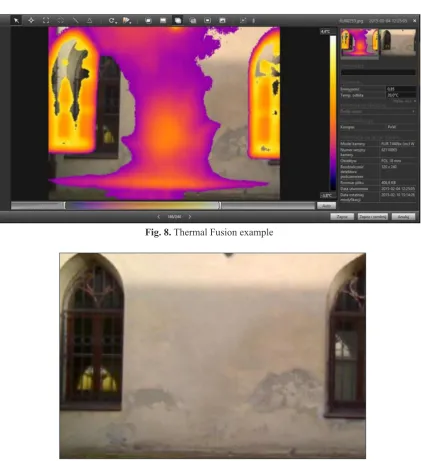Click the Obiektyw row
Screen dimensions: 421x461
[378, 161]
